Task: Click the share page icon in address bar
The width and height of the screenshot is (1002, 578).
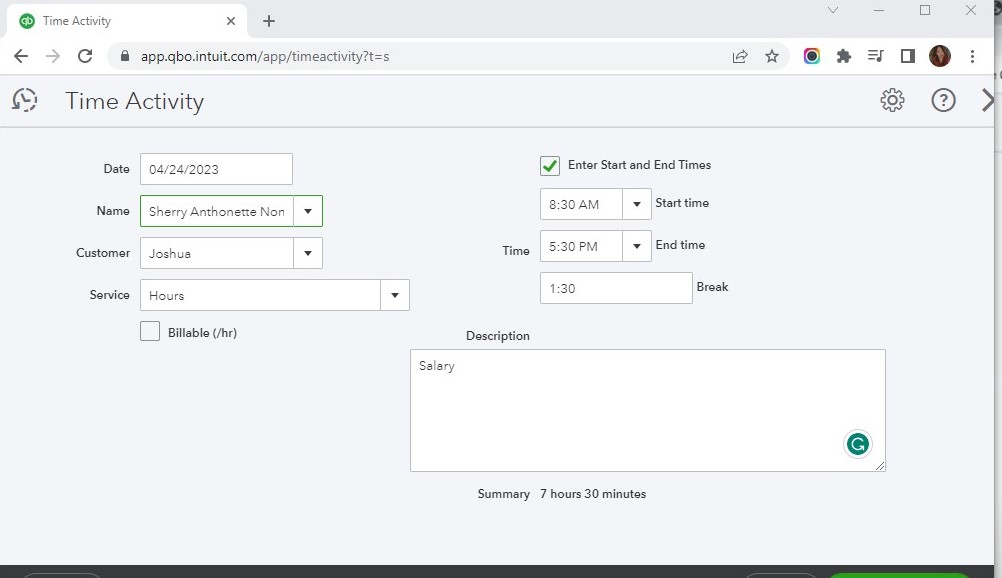Action: coord(740,56)
